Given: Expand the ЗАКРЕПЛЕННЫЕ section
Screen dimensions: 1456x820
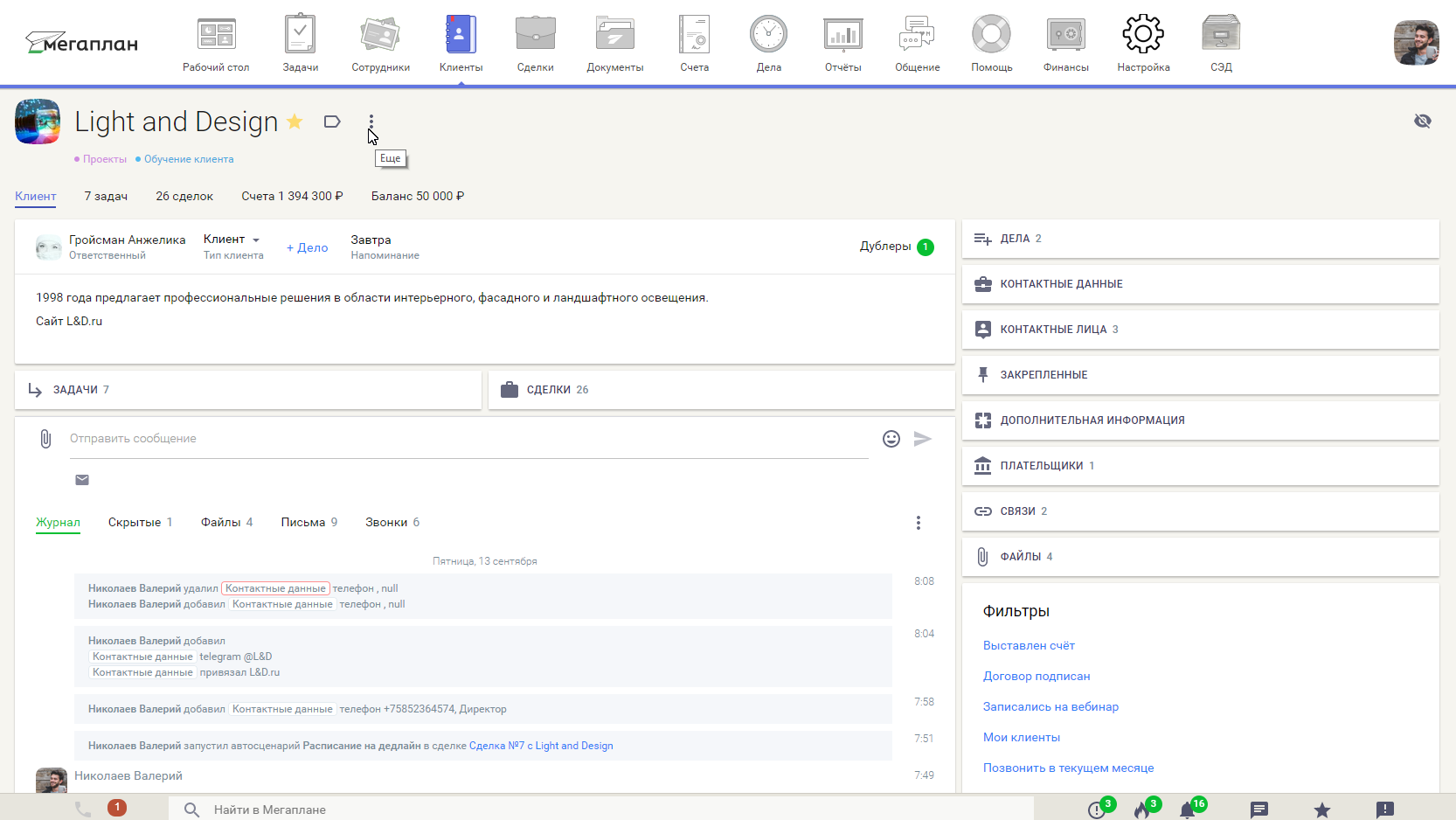Looking at the screenshot, I should 1200,375.
